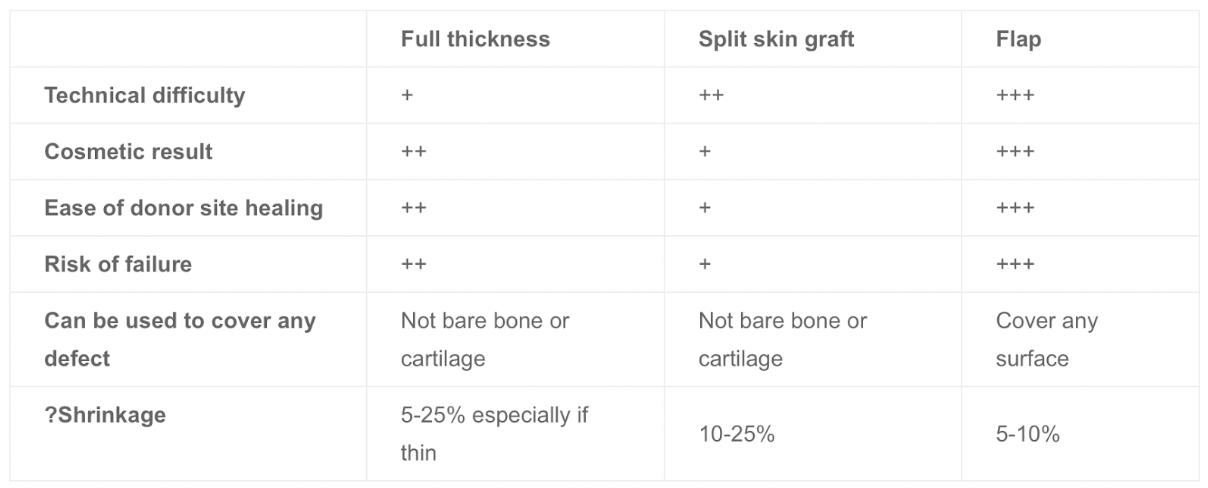Screen dimensions: 1208x488
Task: Click the 'Can be used to cover any defect' label
Action: [180, 339]
